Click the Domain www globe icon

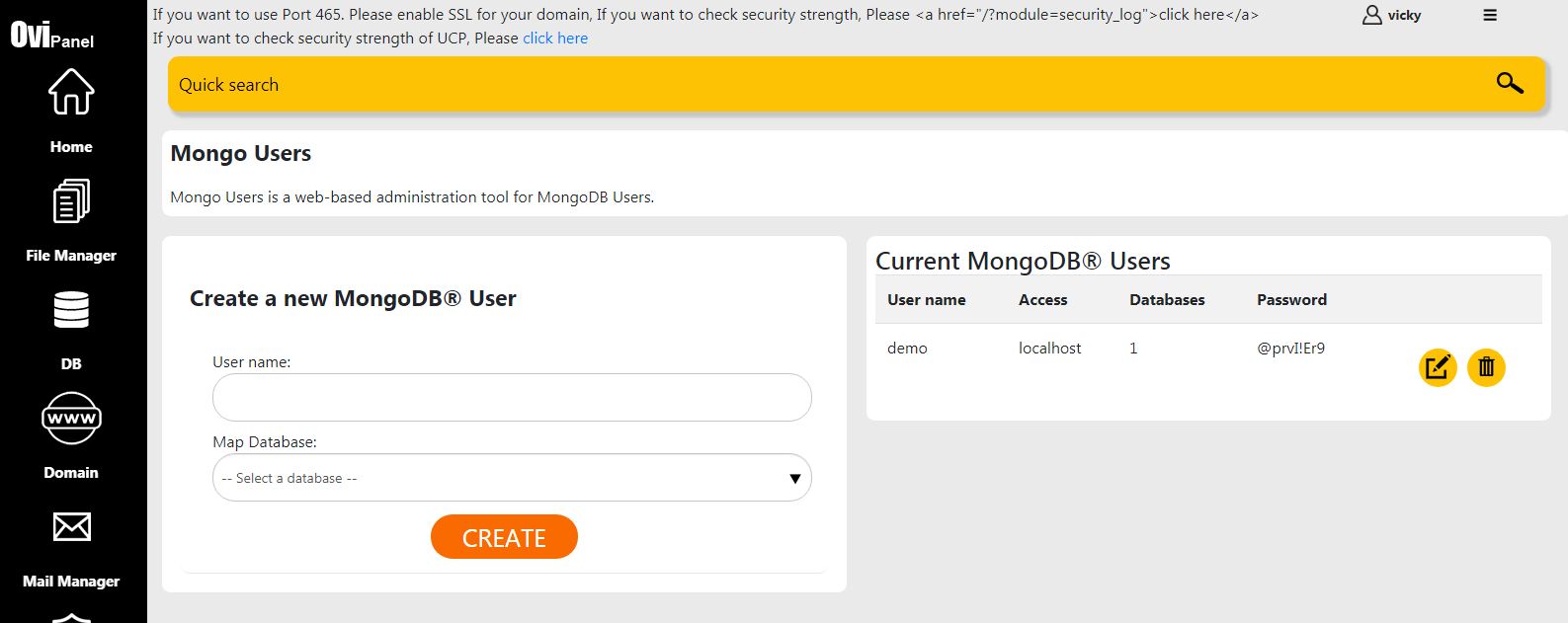[71, 419]
